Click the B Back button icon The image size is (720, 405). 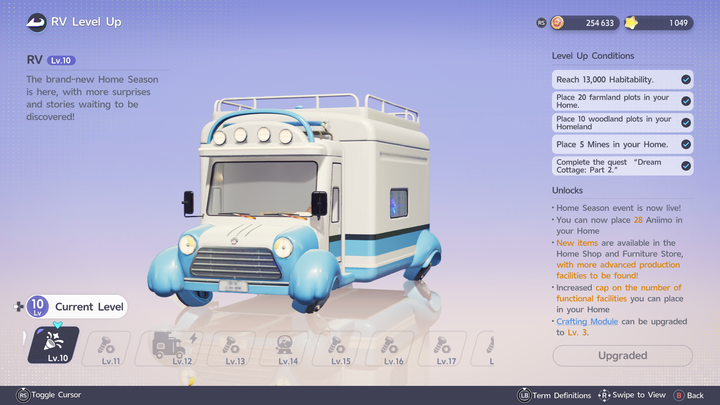tap(679, 395)
